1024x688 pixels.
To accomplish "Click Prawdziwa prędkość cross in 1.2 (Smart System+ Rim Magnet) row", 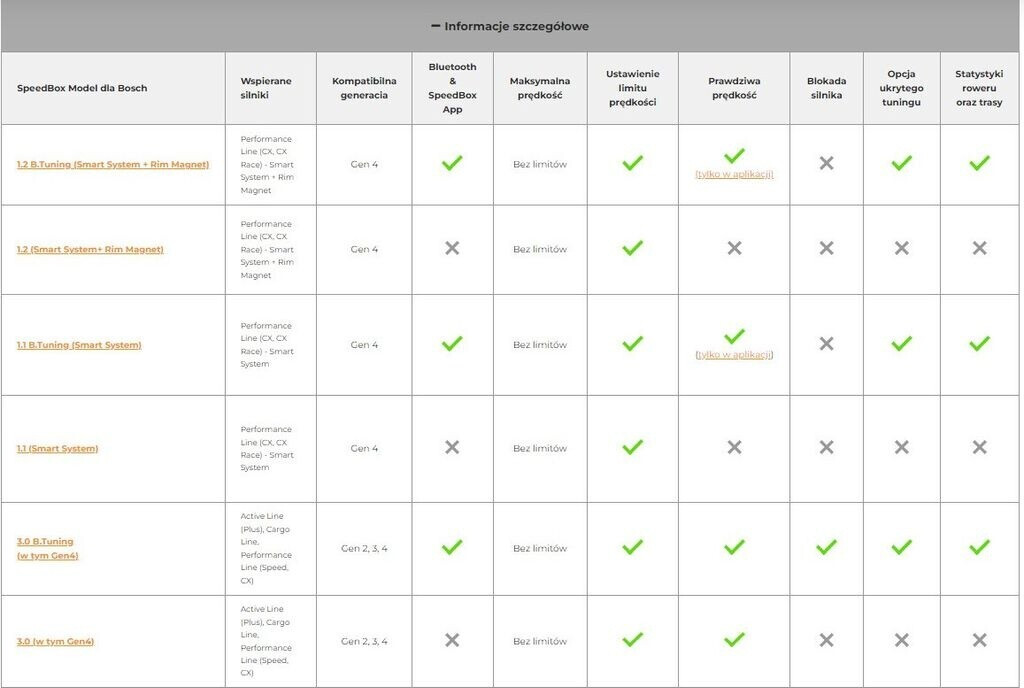I will 734,248.
